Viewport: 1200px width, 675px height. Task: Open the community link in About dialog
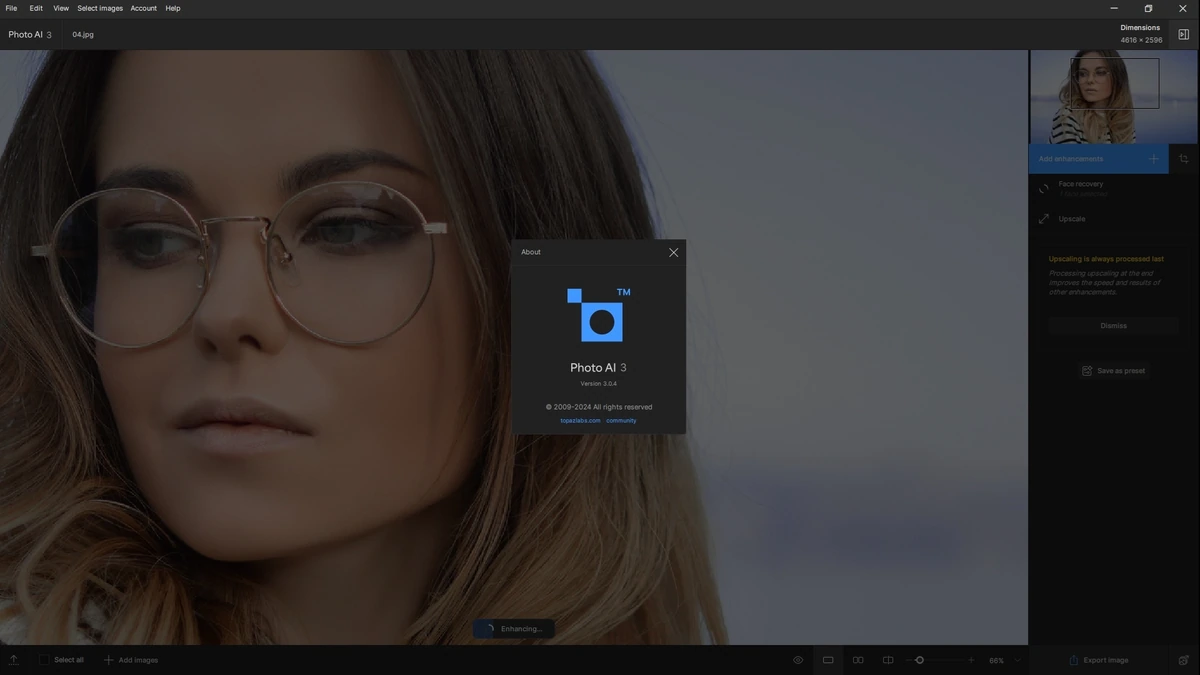point(621,420)
